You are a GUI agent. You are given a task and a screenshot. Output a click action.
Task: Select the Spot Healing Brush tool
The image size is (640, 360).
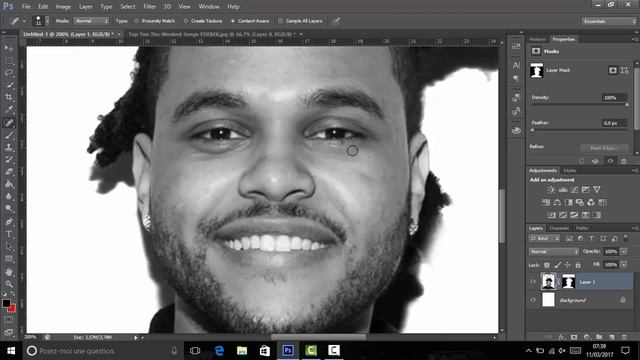[x=9, y=122]
